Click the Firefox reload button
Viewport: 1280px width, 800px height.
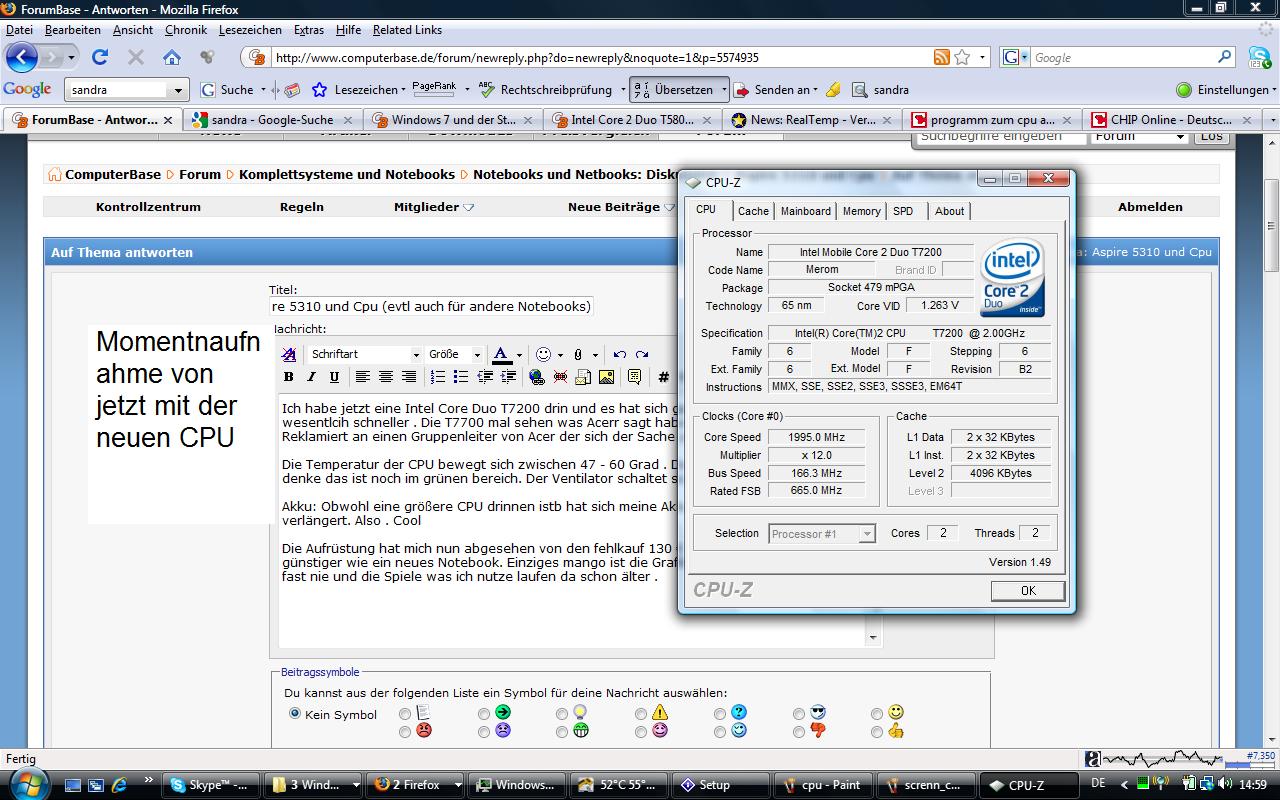[x=100, y=57]
